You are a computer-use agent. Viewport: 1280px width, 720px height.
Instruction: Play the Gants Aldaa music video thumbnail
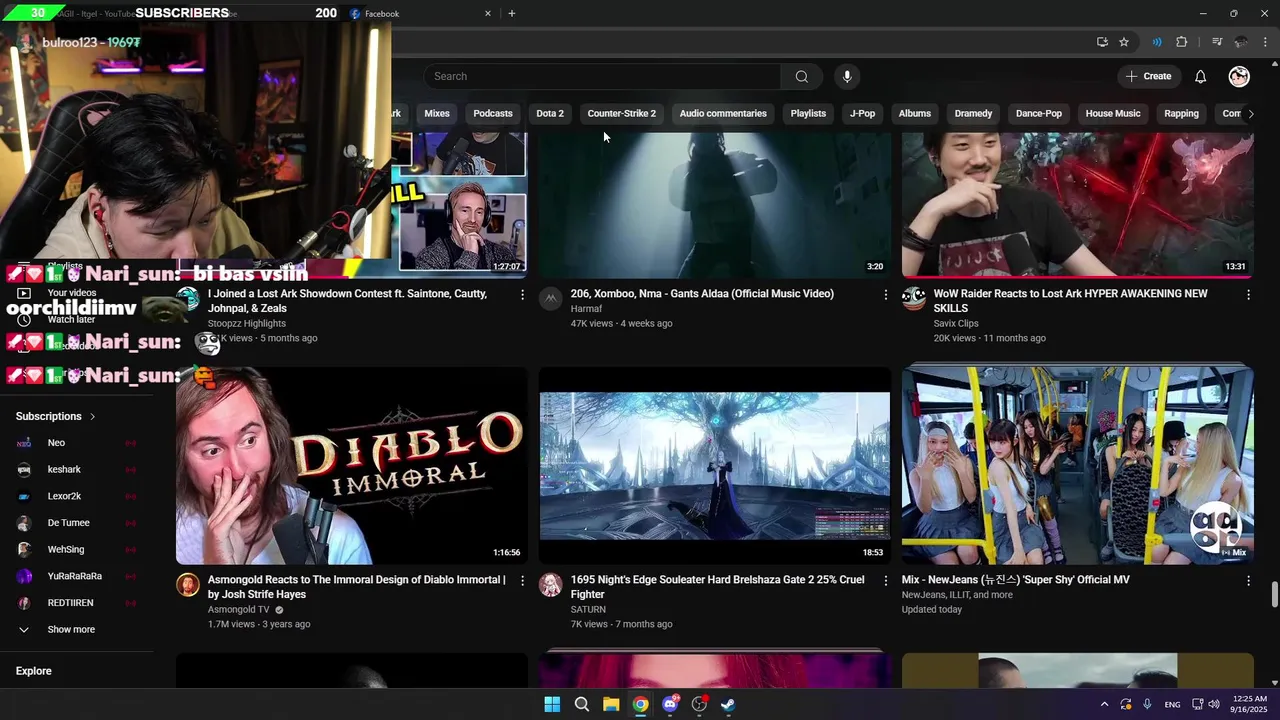[x=714, y=205]
